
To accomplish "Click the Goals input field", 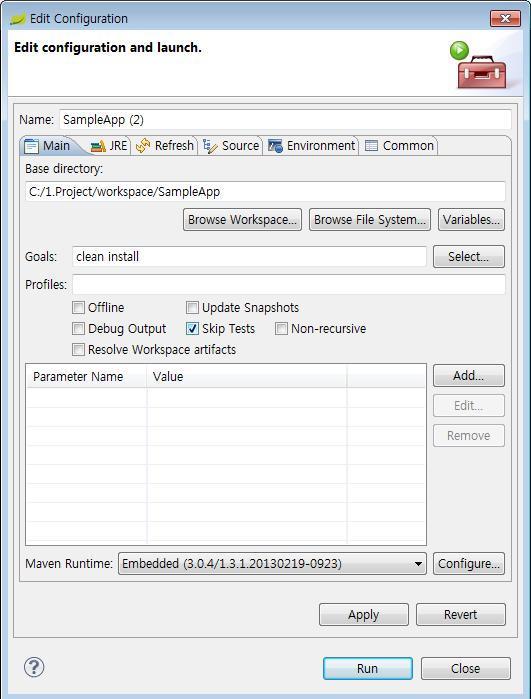I will click(249, 257).
